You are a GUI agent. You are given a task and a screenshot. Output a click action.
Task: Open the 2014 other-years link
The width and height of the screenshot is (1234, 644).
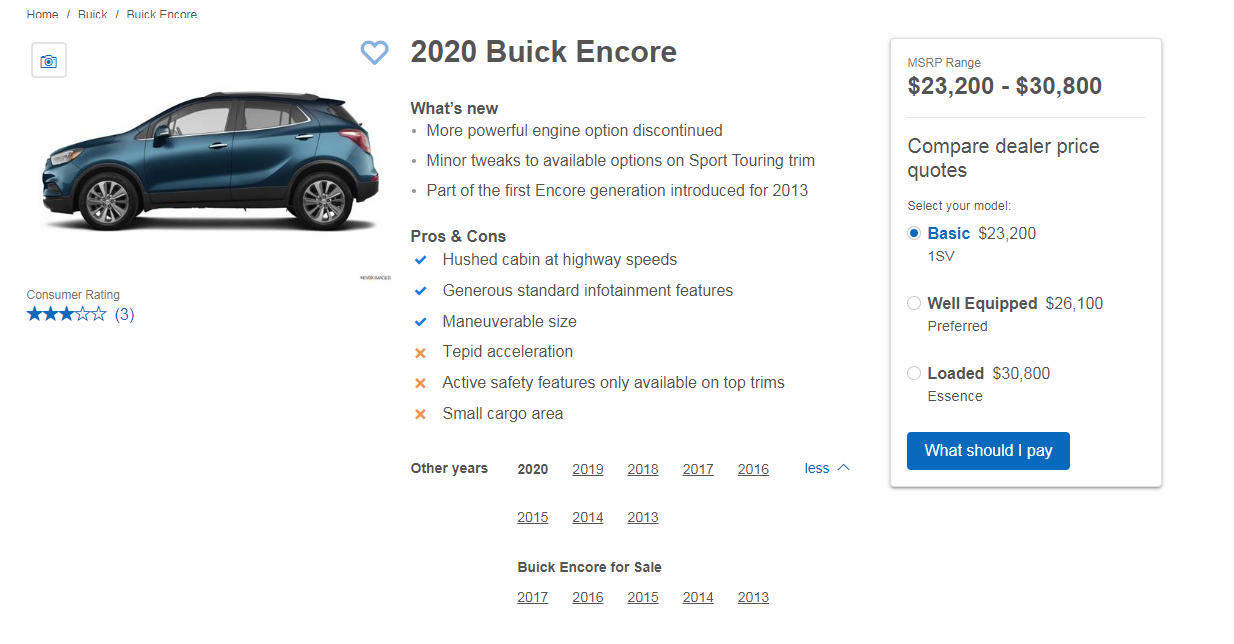tap(587, 518)
